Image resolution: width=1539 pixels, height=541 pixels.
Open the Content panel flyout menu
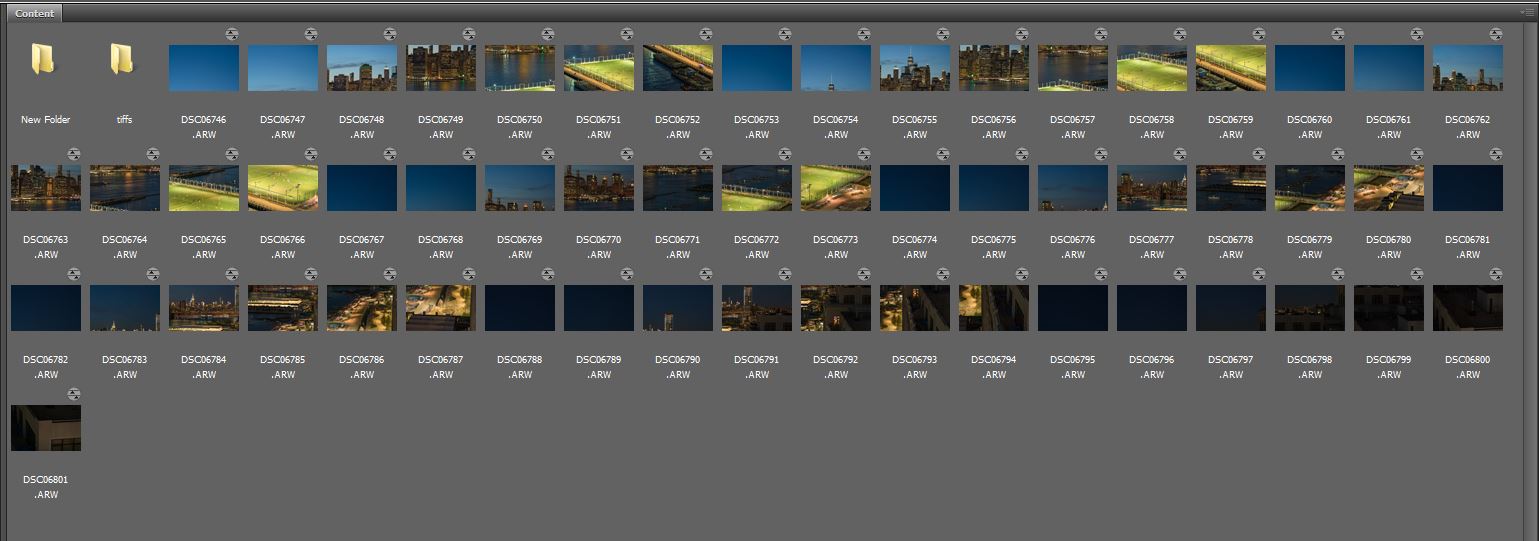pos(1525,12)
